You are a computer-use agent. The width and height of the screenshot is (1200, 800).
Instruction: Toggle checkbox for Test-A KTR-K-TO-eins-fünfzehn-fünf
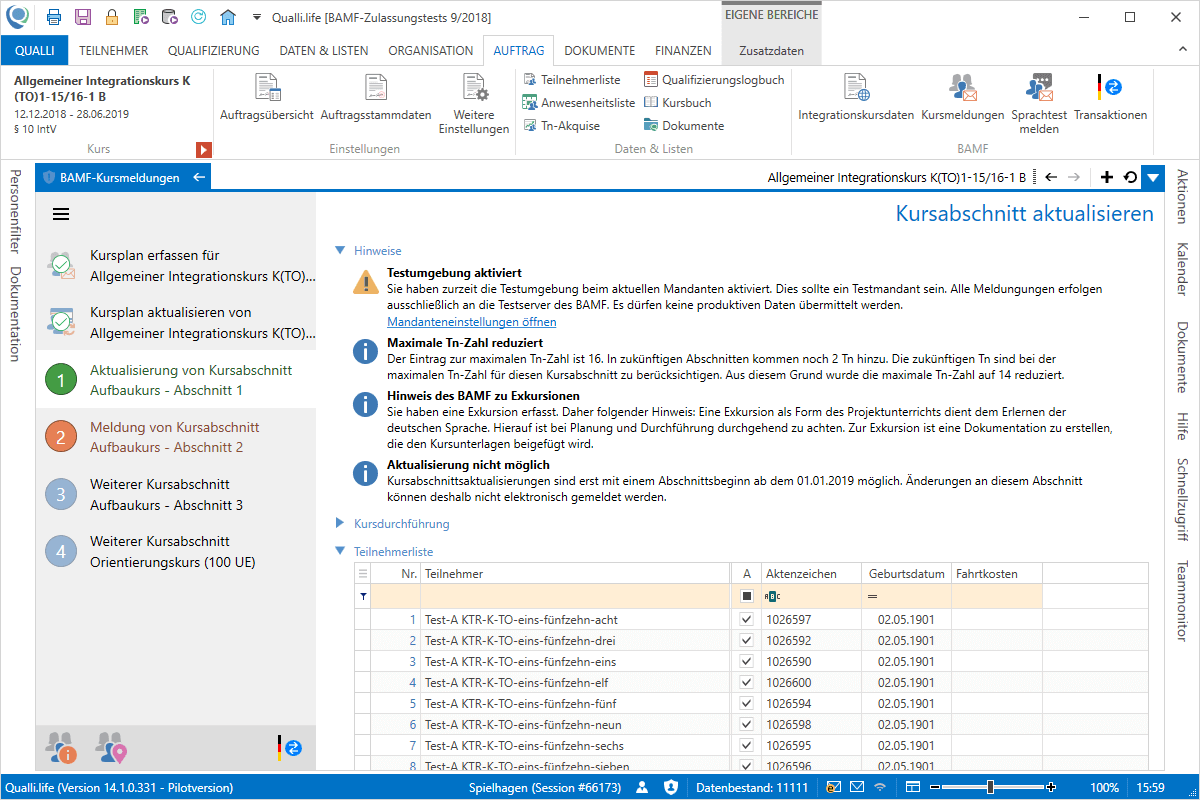[746, 704]
